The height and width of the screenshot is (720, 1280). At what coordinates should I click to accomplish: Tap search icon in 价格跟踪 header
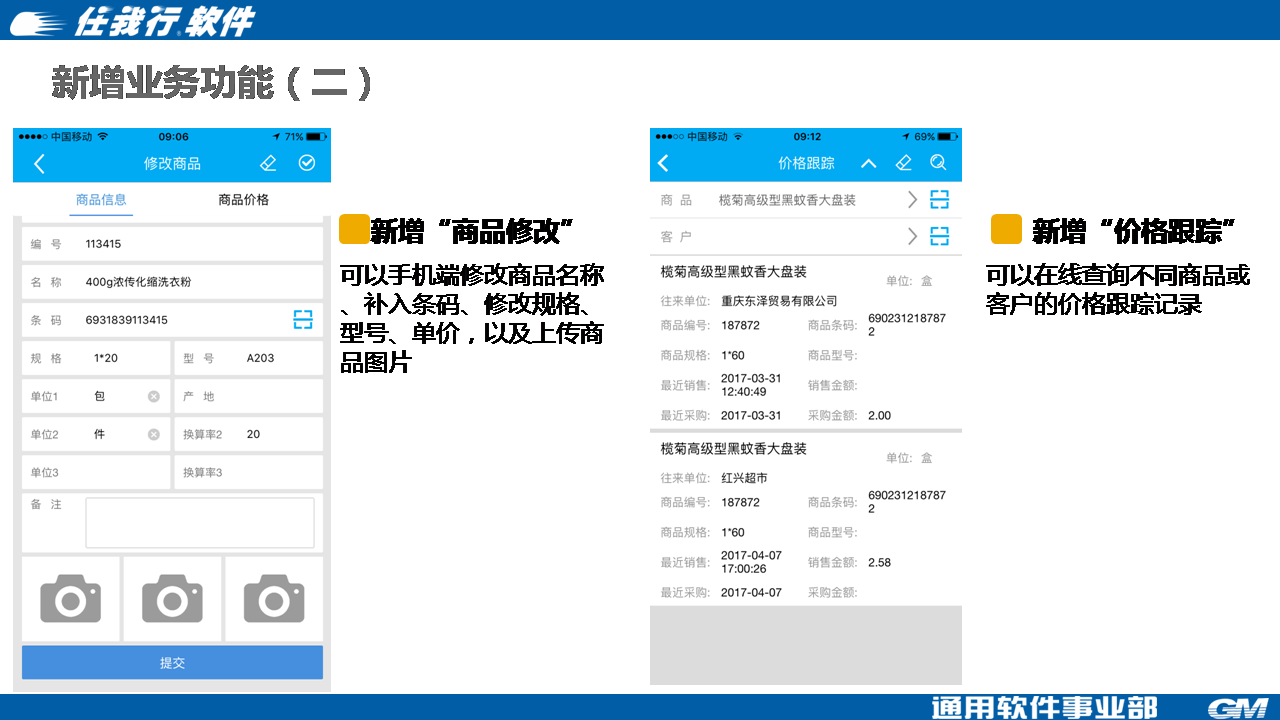point(938,163)
